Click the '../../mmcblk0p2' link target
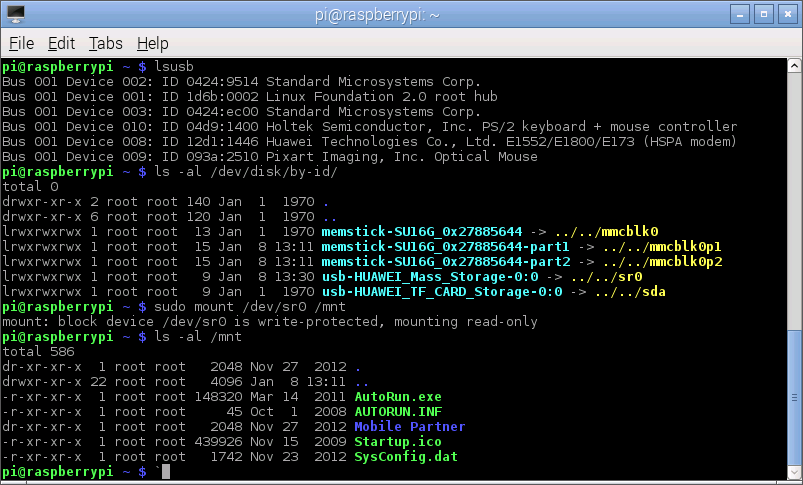 (x=662, y=261)
